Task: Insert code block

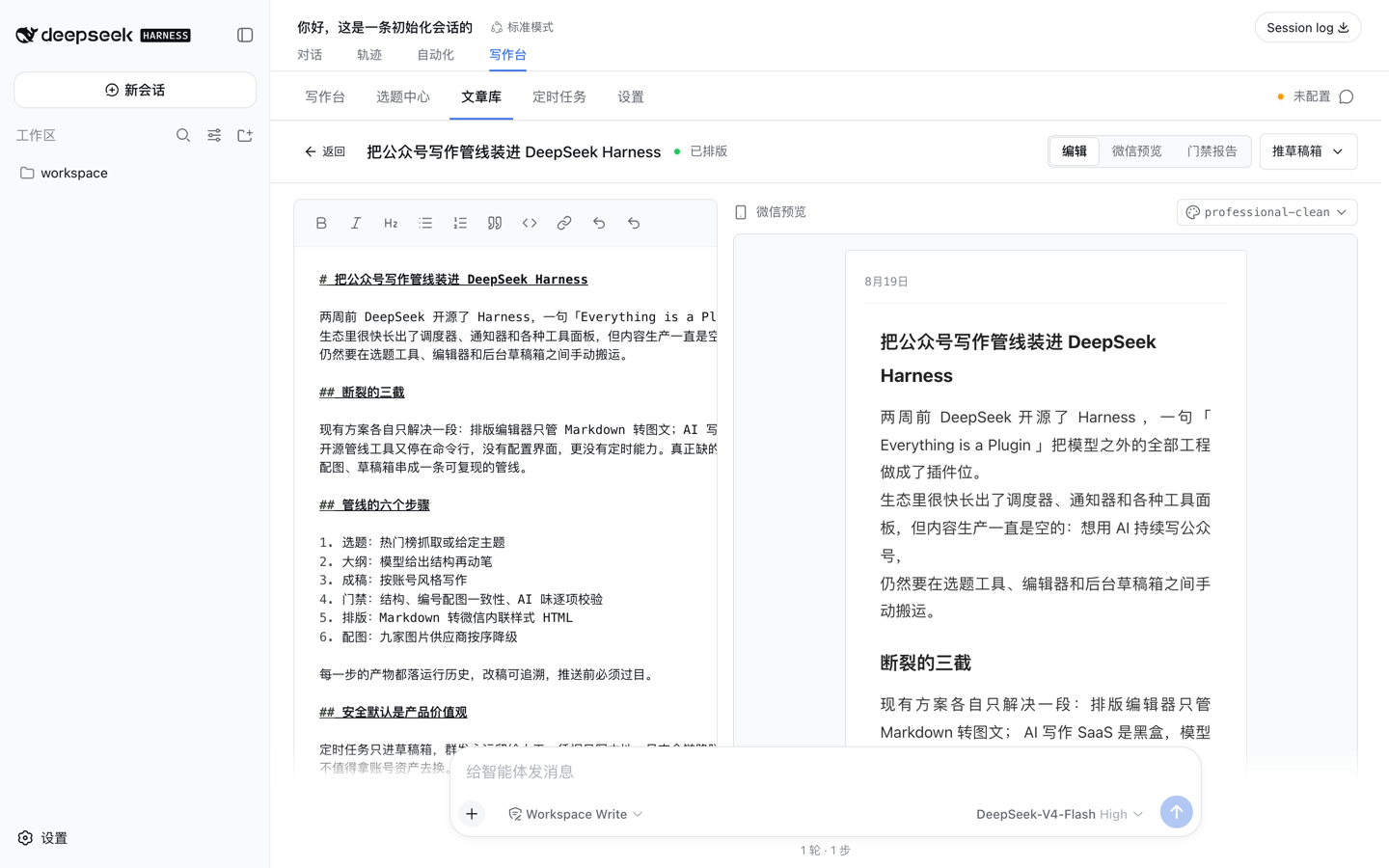Action: pos(530,223)
